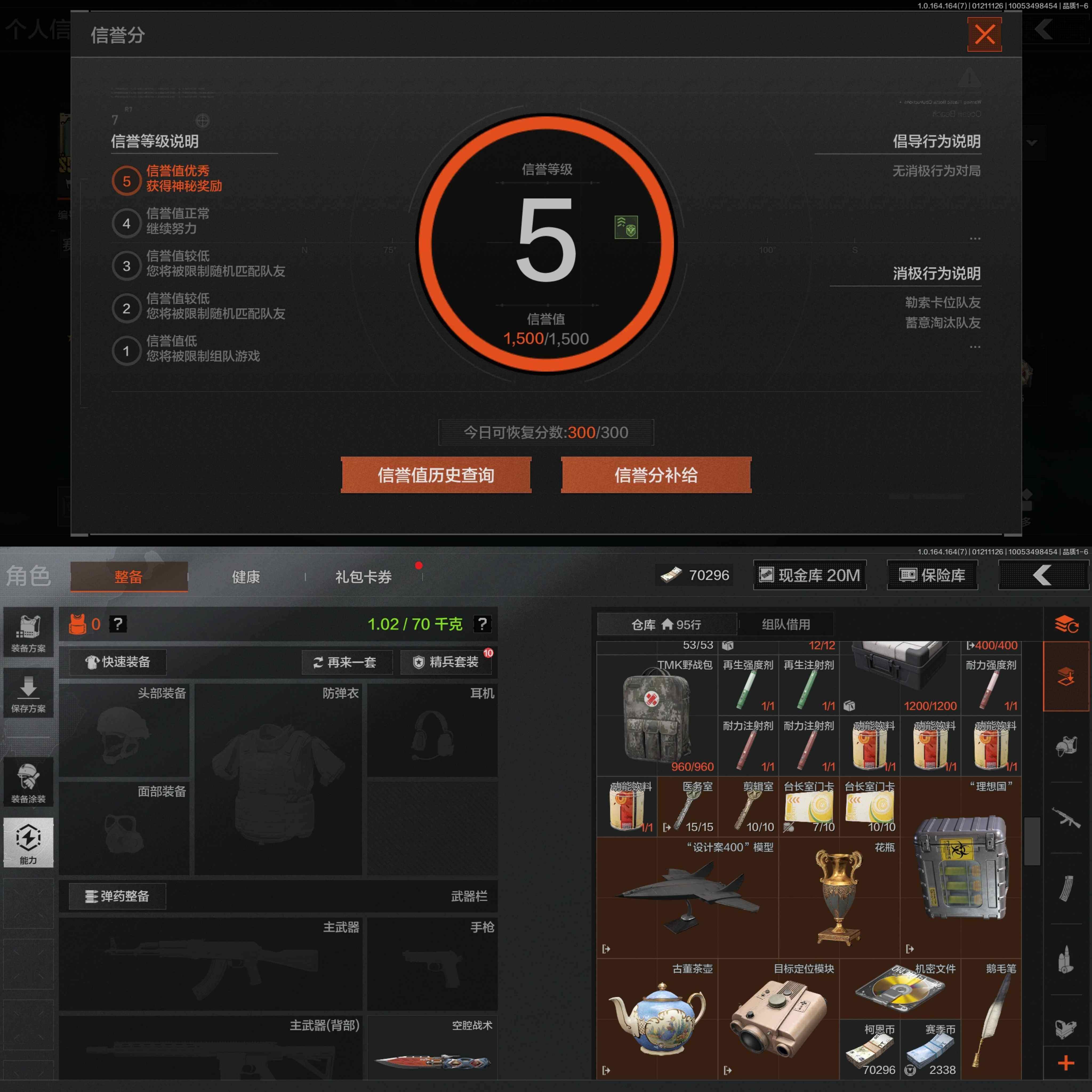Switch to the 健康 tab
The image size is (1092, 1092).
pos(246,576)
